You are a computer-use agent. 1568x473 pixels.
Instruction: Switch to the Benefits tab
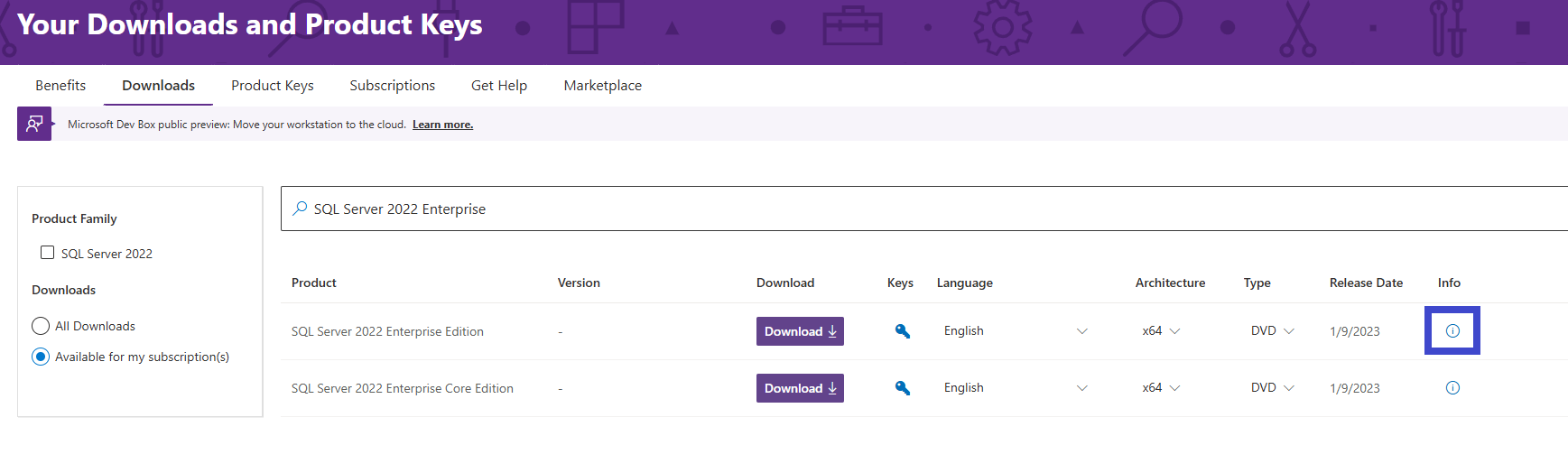pyautogui.click(x=60, y=85)
